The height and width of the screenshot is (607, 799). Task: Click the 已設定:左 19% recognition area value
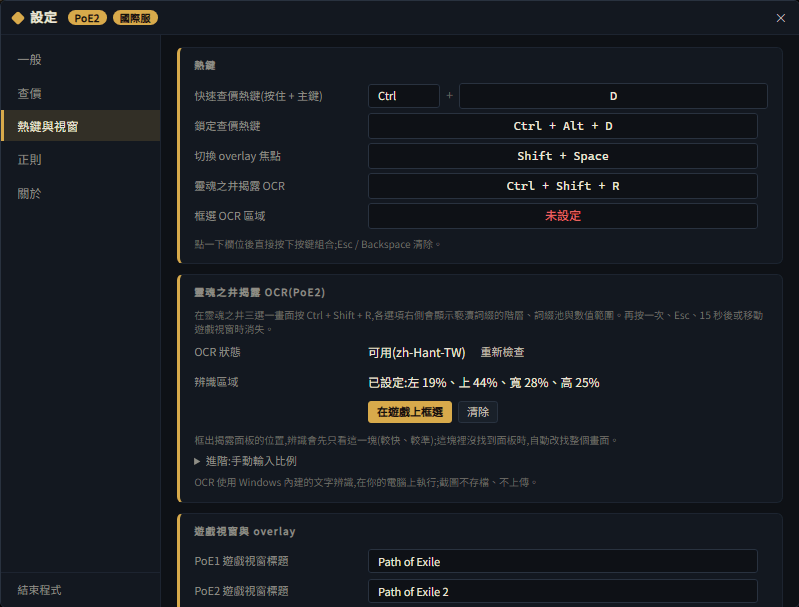[x=484, y=382]
